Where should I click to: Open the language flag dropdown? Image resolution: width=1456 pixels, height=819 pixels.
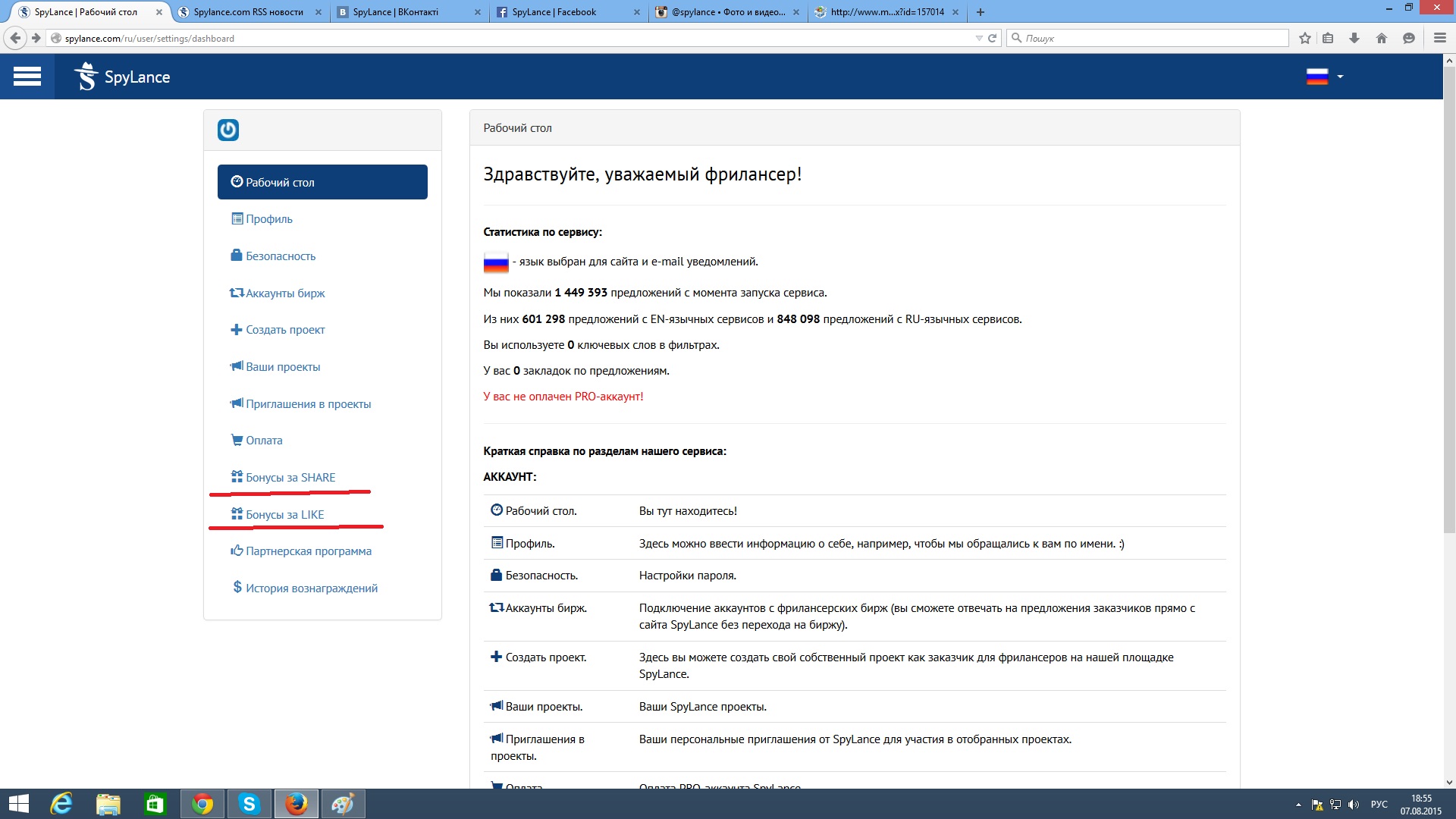coord(1324,77)
